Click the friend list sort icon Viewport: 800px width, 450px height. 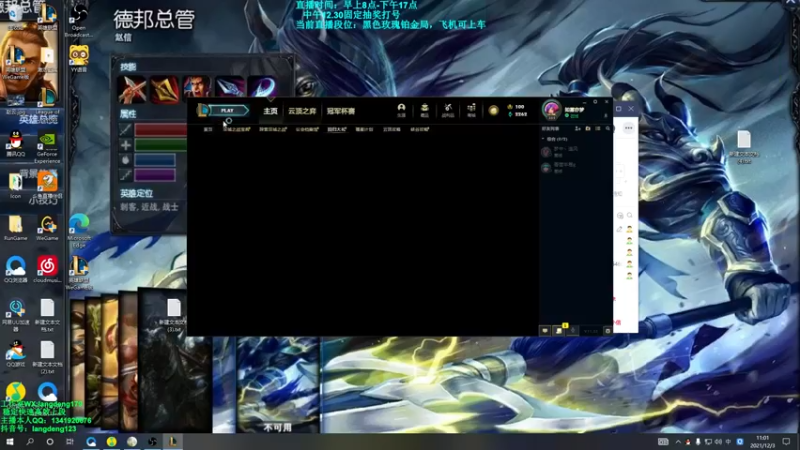(x=598, y=129)
